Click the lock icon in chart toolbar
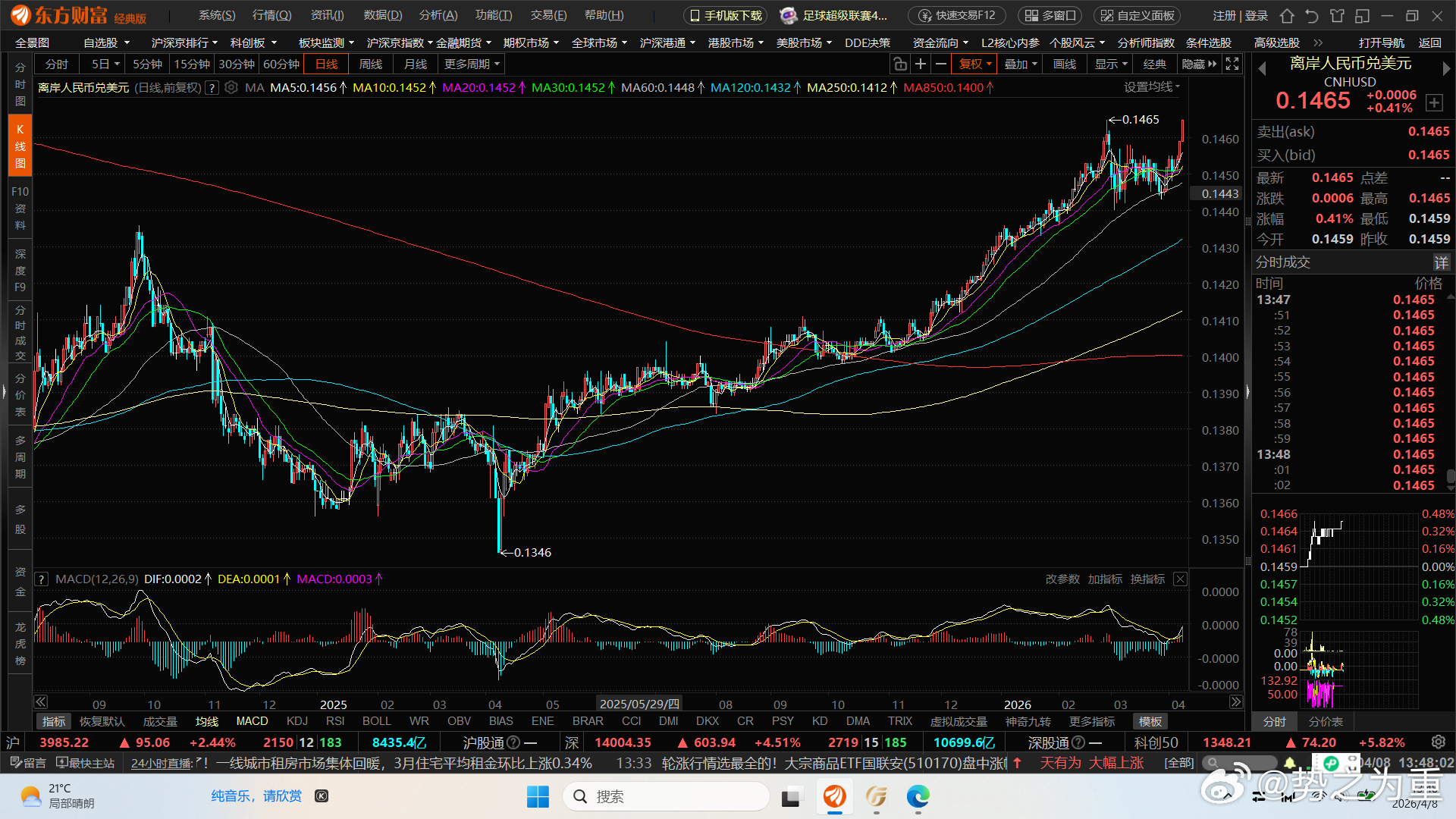Screen dimensions: 1456x819 click(899, 64)
